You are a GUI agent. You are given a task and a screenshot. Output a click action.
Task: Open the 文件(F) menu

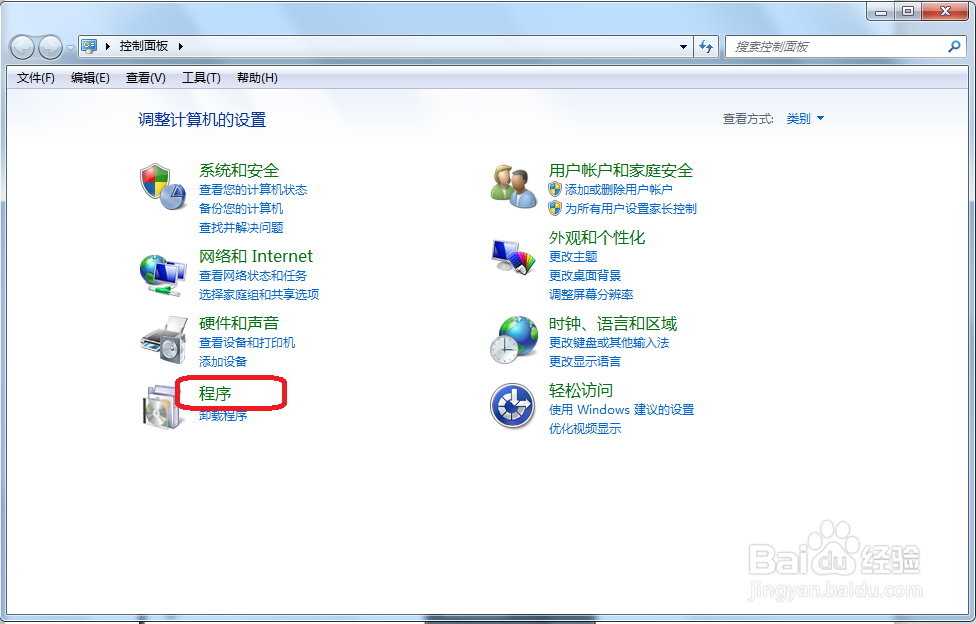tap(35, 78)
